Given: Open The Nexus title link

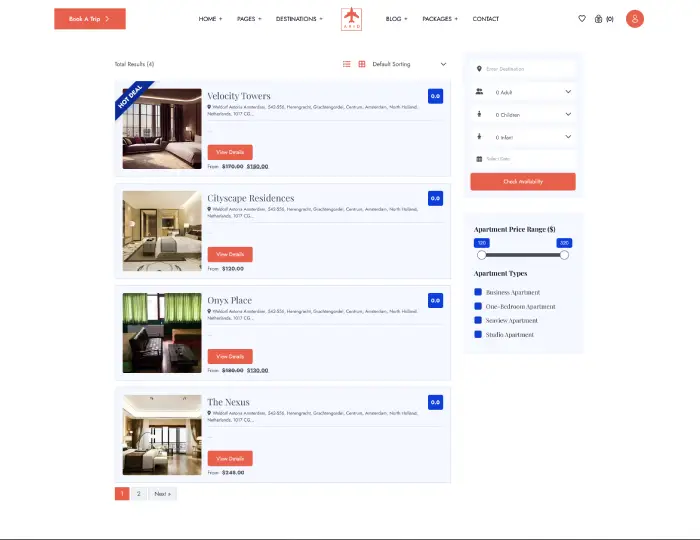Looking at the screenshot, I should point(228,402).
